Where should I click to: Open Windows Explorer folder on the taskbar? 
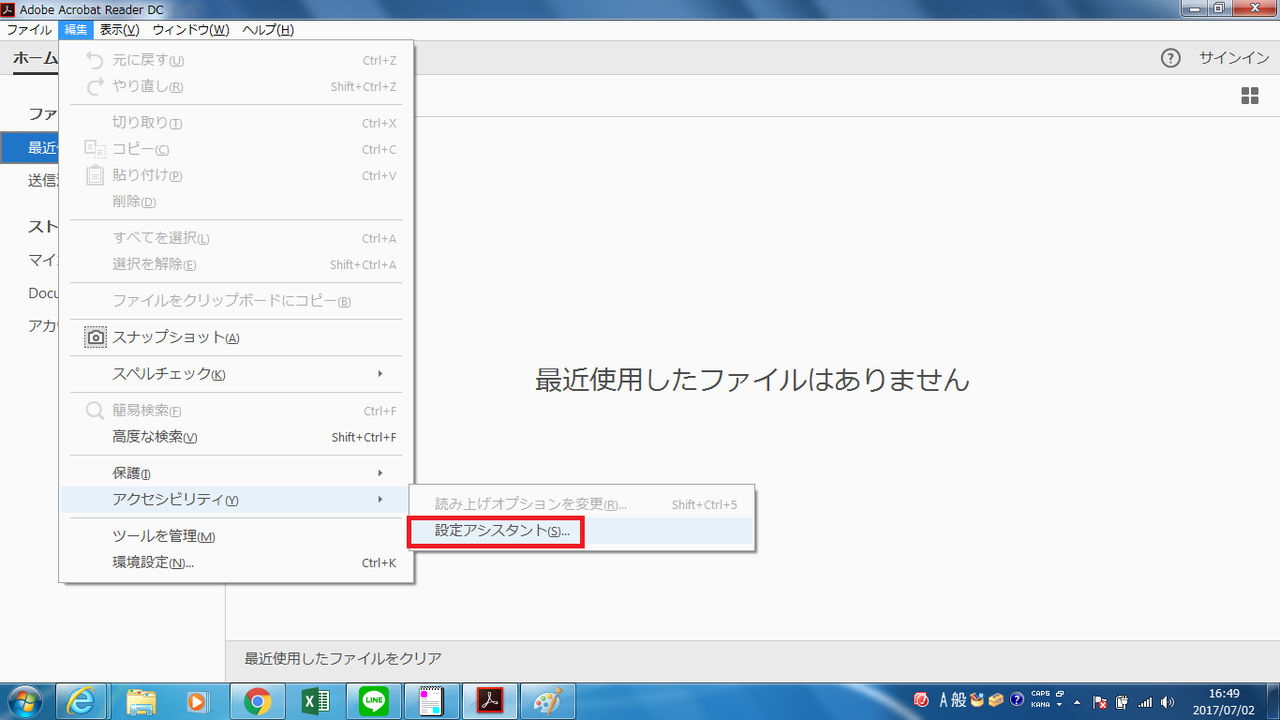tap(141, 702)
